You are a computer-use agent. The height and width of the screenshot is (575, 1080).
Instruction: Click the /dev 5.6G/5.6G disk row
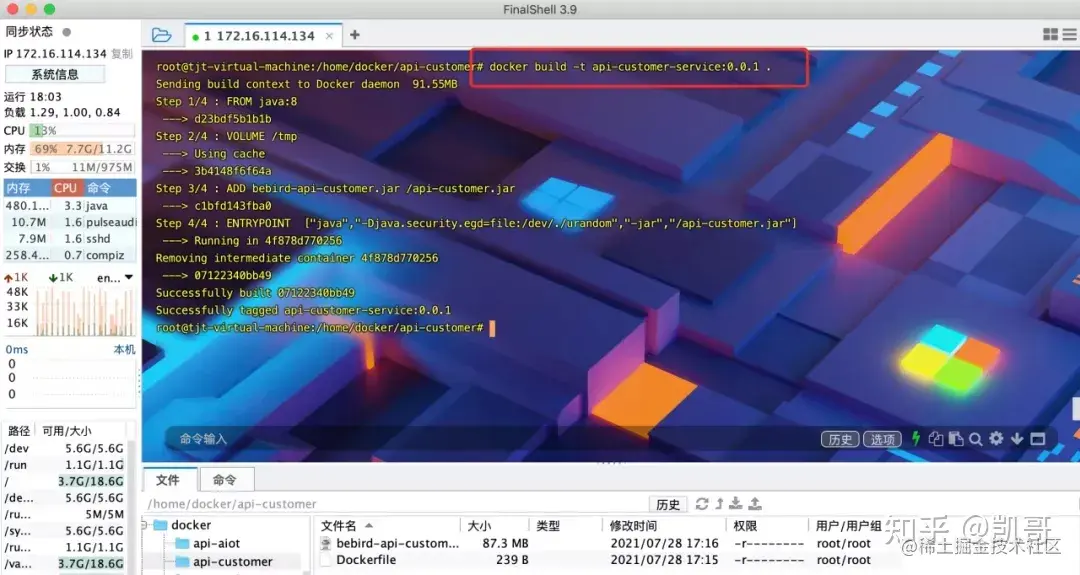click(64, 448)
